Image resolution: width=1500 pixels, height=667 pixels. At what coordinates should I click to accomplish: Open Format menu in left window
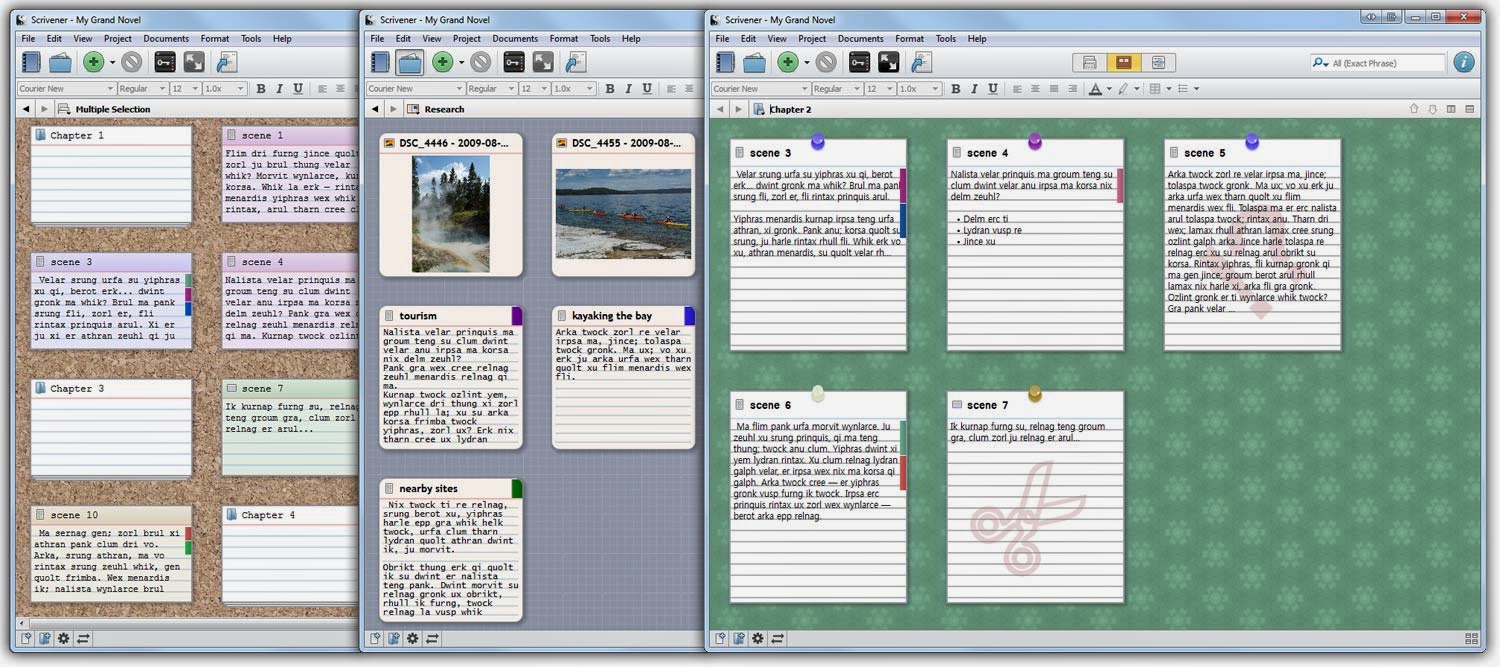click(x=215, y=39)
